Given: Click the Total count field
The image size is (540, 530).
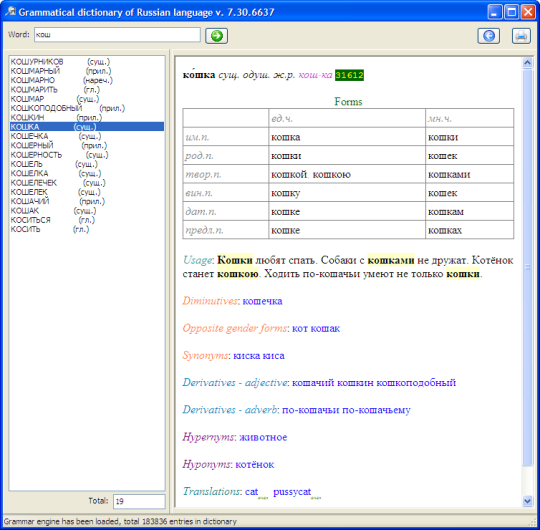Looking at the screenshot, I should pos(139,501).
